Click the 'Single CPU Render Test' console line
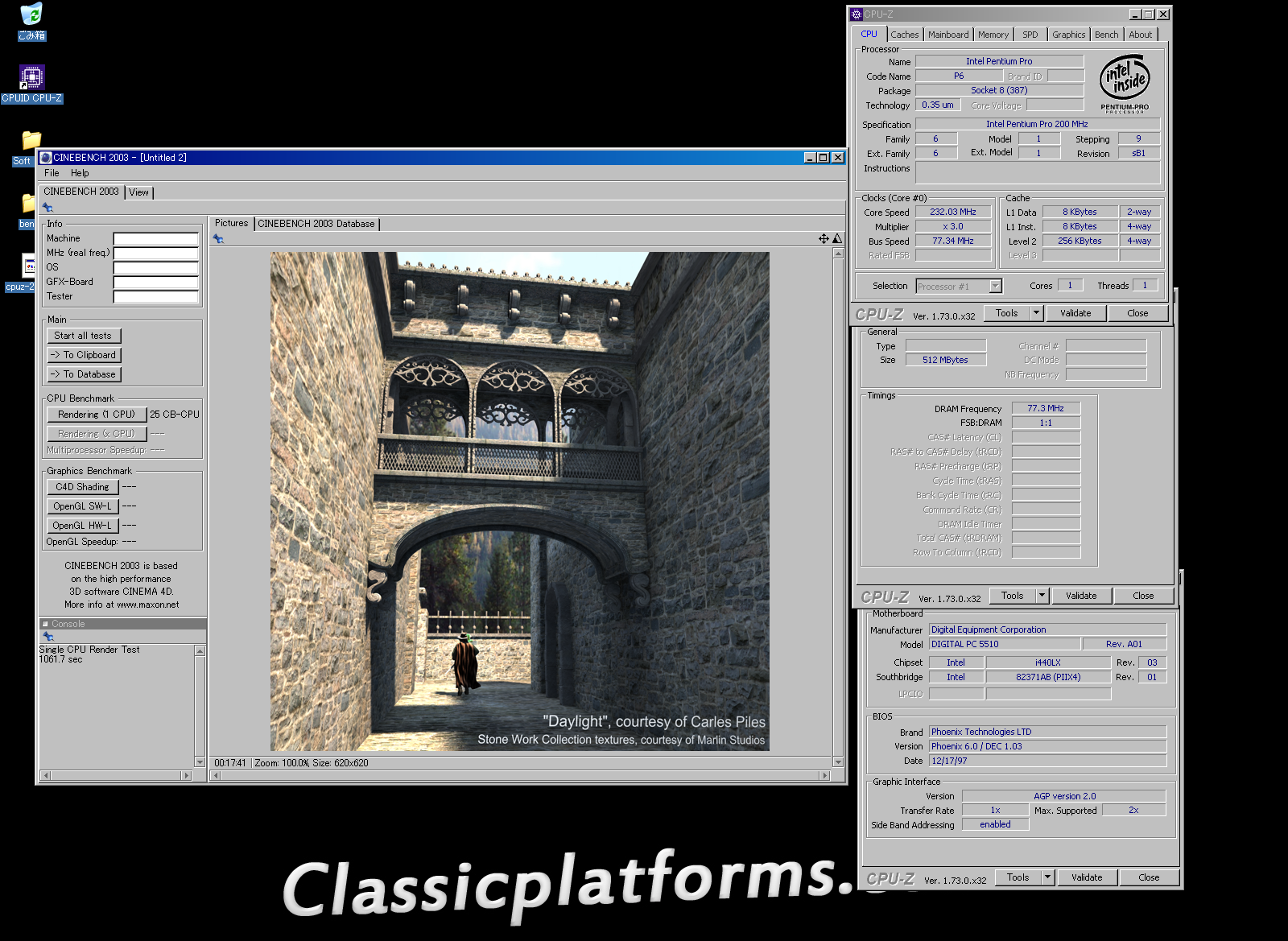Viewport: 1288px width, 941px height. [x=89, y=650]
